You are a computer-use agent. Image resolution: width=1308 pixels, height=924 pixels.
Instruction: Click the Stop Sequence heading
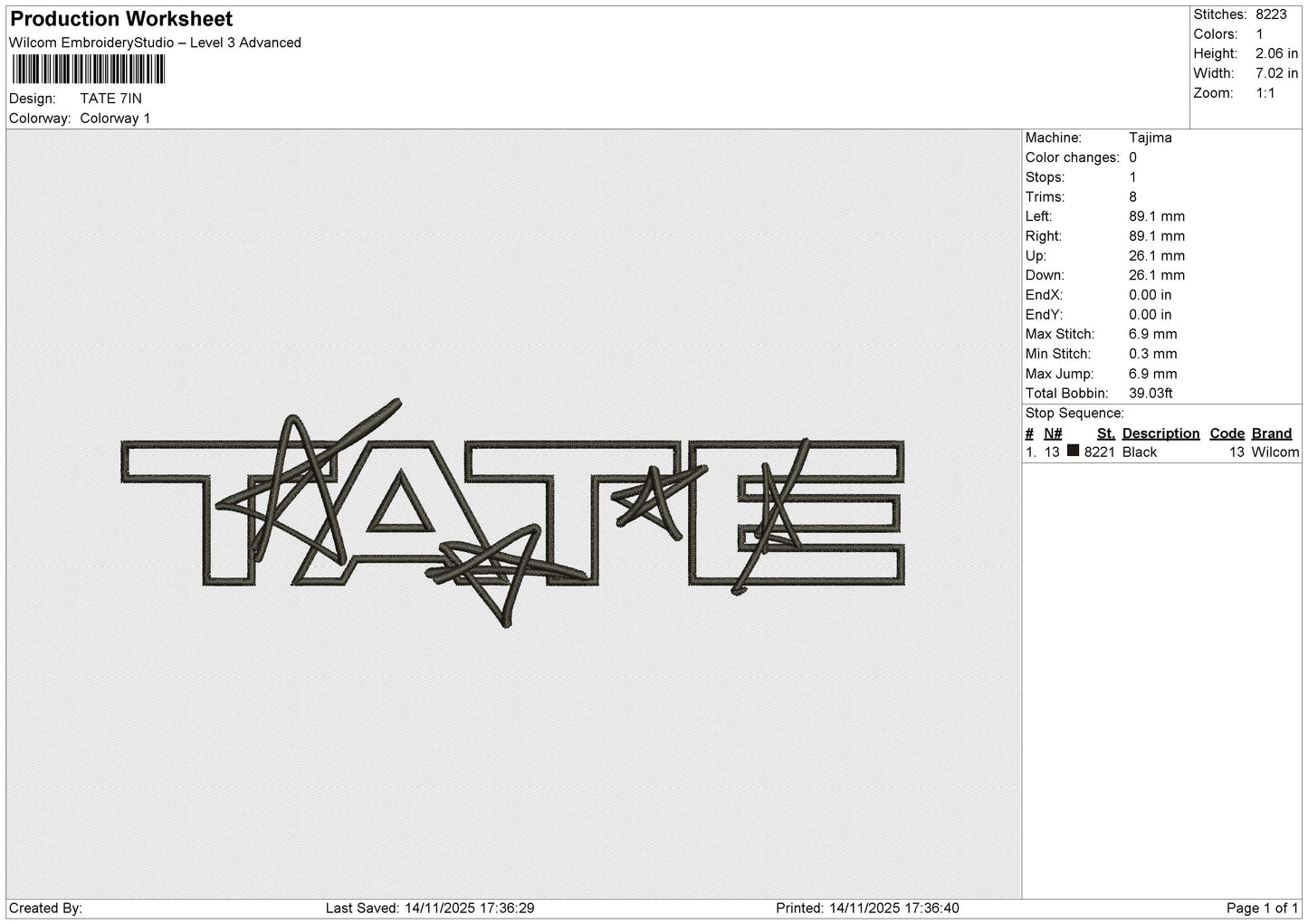[x=1074, y=414]
